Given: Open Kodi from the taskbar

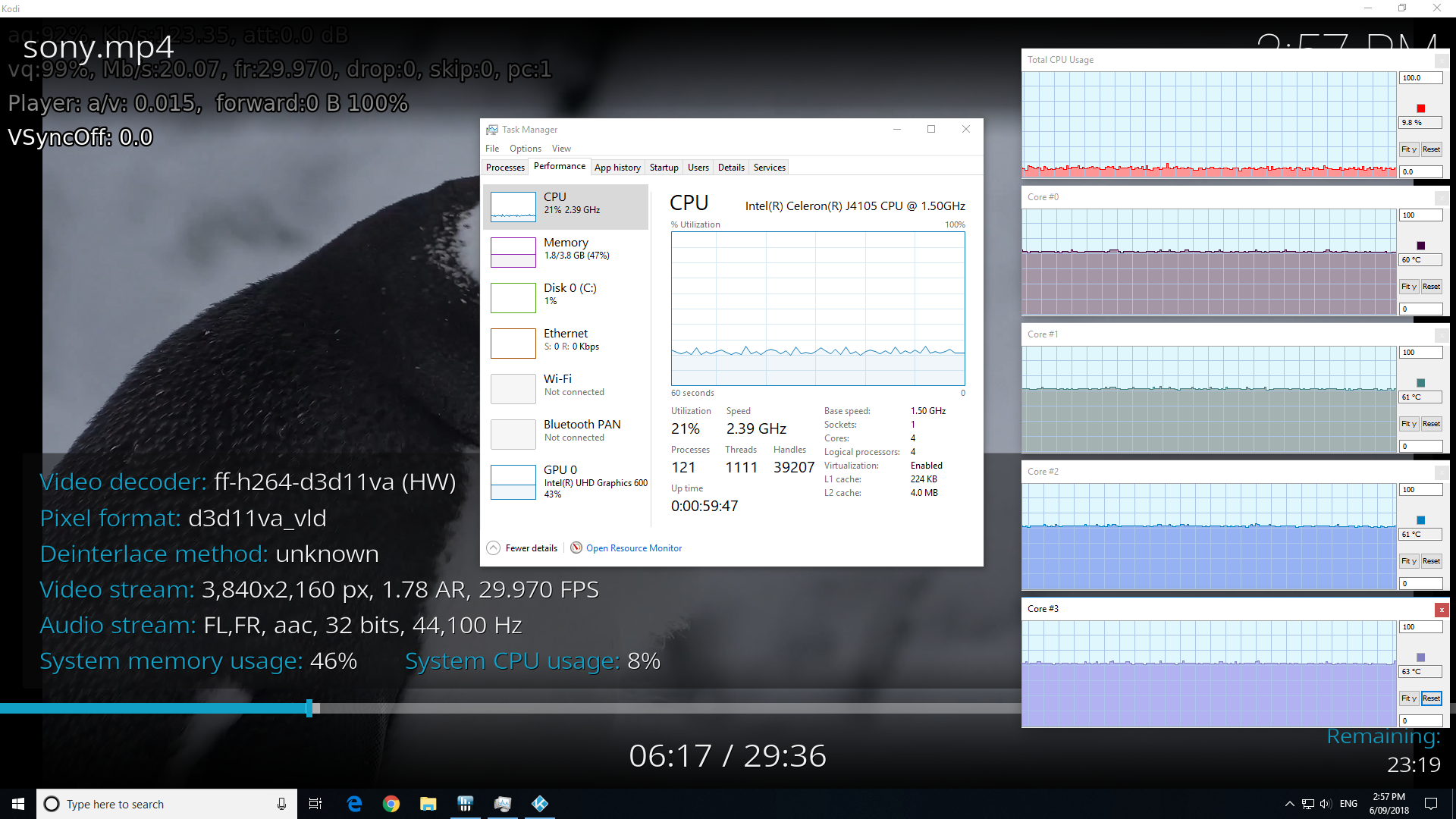Looking at the screenshot, I should pos(540,804).
